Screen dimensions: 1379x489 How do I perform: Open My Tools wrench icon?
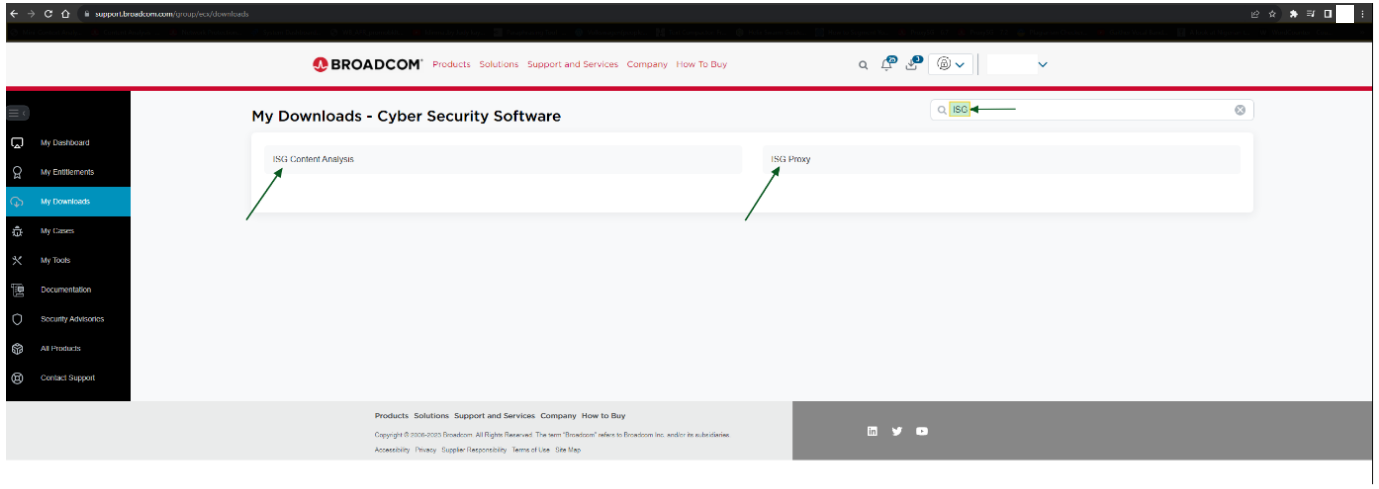click(16, 260)
